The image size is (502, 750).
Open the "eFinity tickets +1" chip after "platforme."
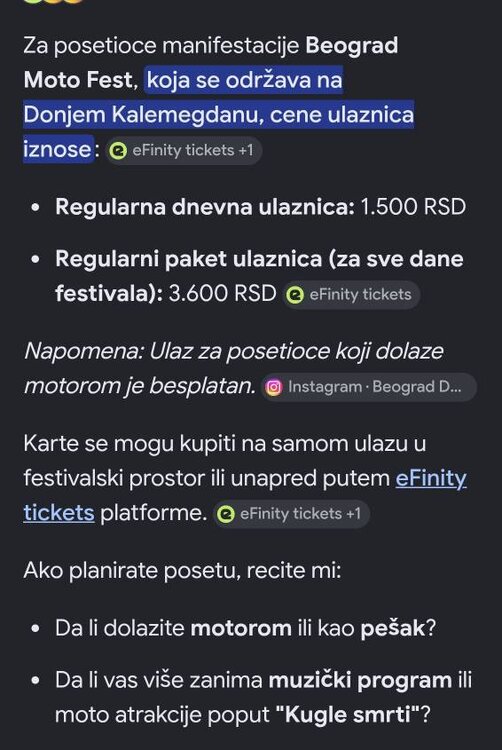(291, 514)
